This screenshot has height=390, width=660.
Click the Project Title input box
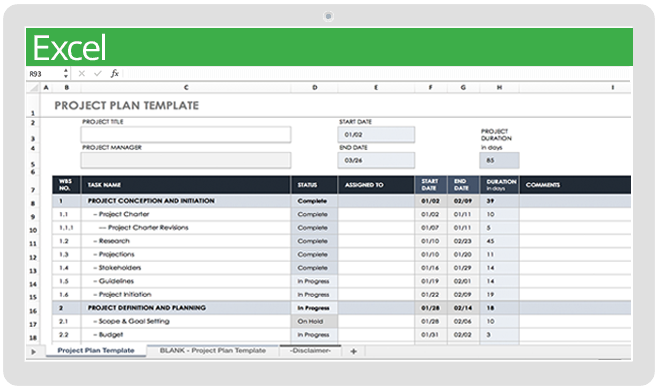(186, 135)
